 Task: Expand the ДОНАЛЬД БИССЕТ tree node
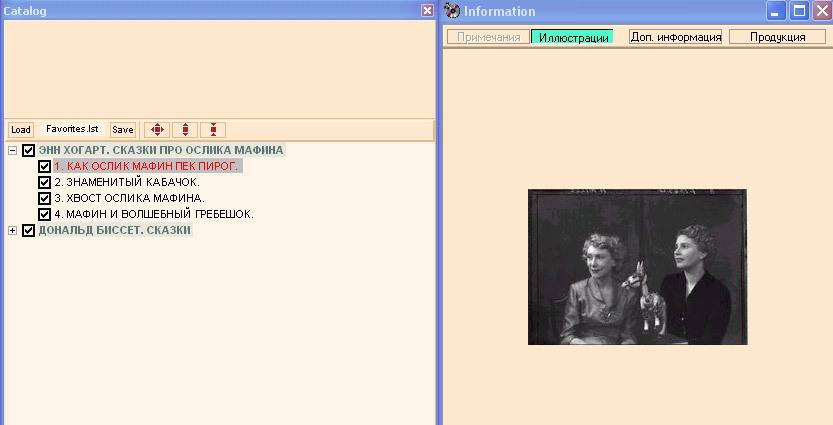[12, 231]
